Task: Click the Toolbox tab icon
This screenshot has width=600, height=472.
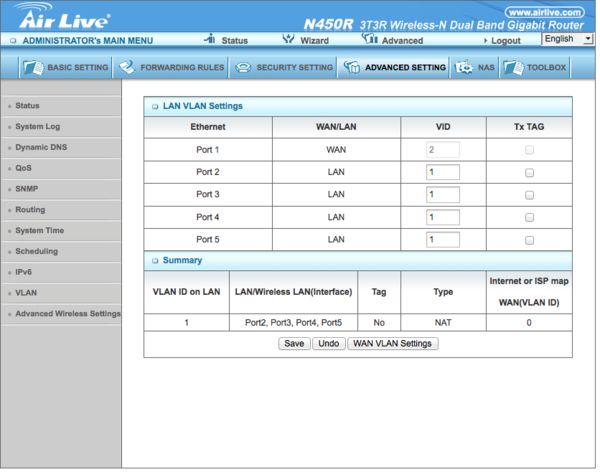Action: pos(514,67)
